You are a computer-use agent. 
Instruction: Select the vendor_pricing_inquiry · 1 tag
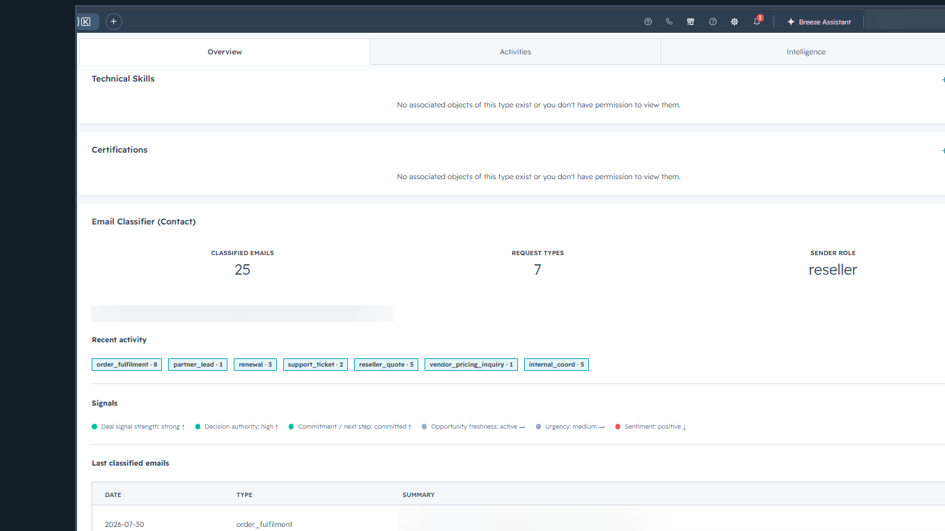[x=471, y=365]
